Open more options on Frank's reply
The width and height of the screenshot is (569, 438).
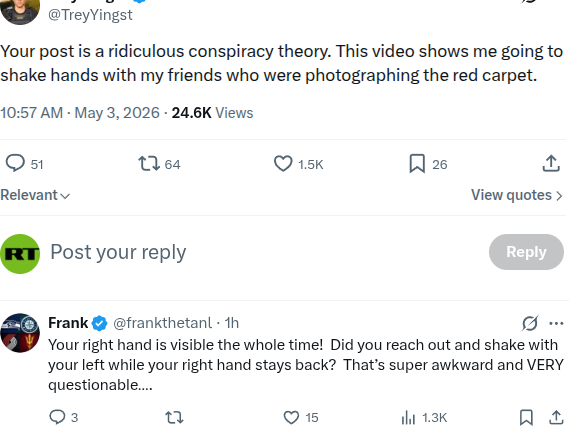point(556,323)
